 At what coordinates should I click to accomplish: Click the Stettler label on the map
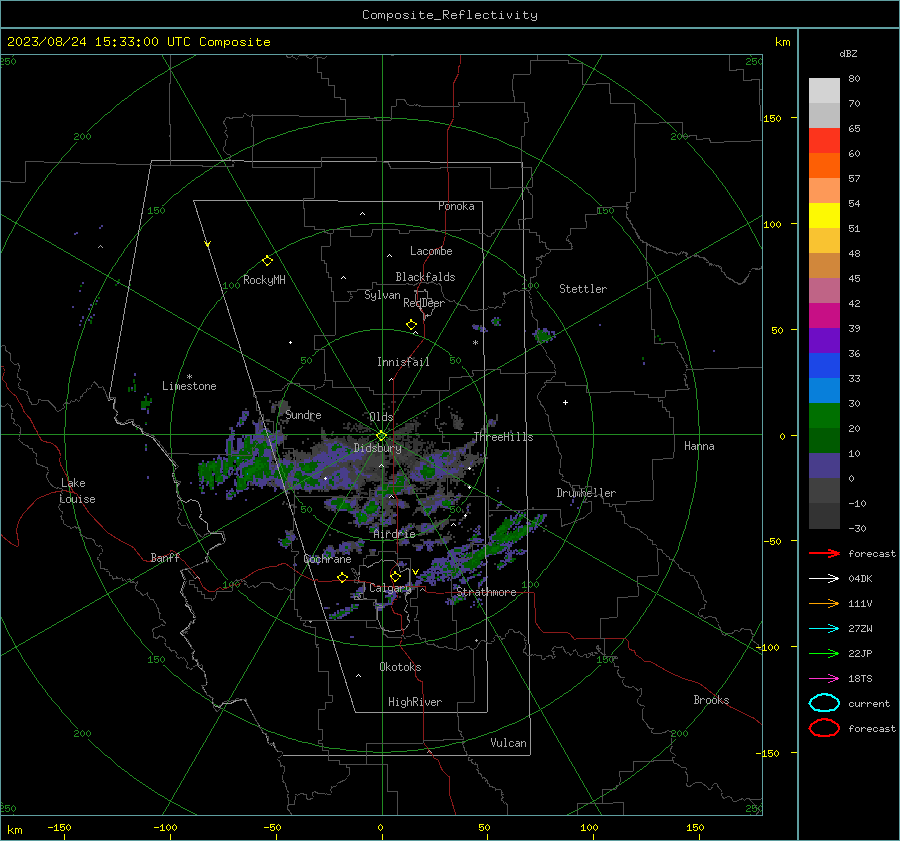click(x=583, y=289)
